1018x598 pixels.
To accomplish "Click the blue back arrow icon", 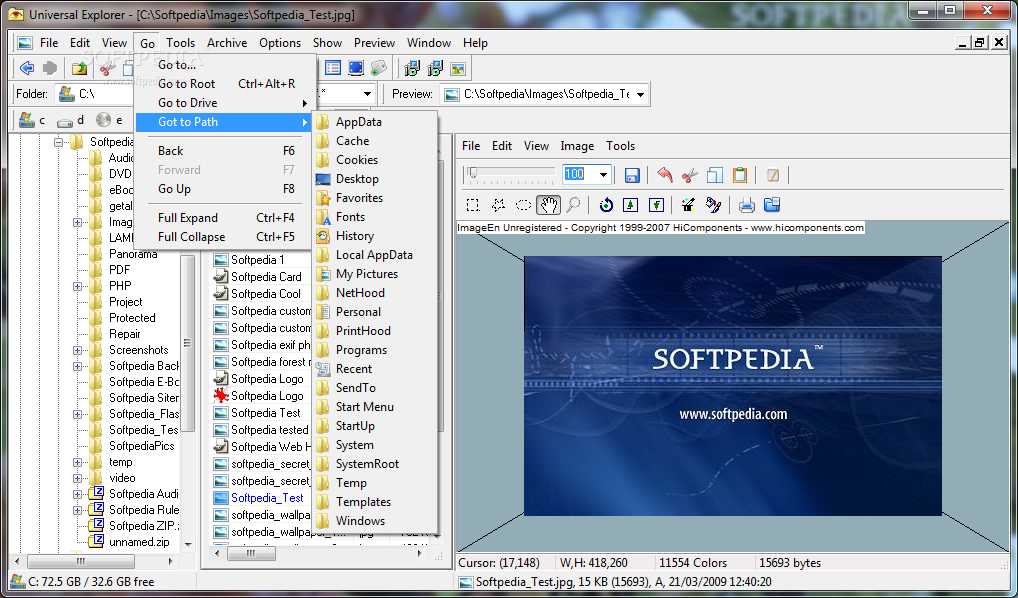I will [27, 68].
